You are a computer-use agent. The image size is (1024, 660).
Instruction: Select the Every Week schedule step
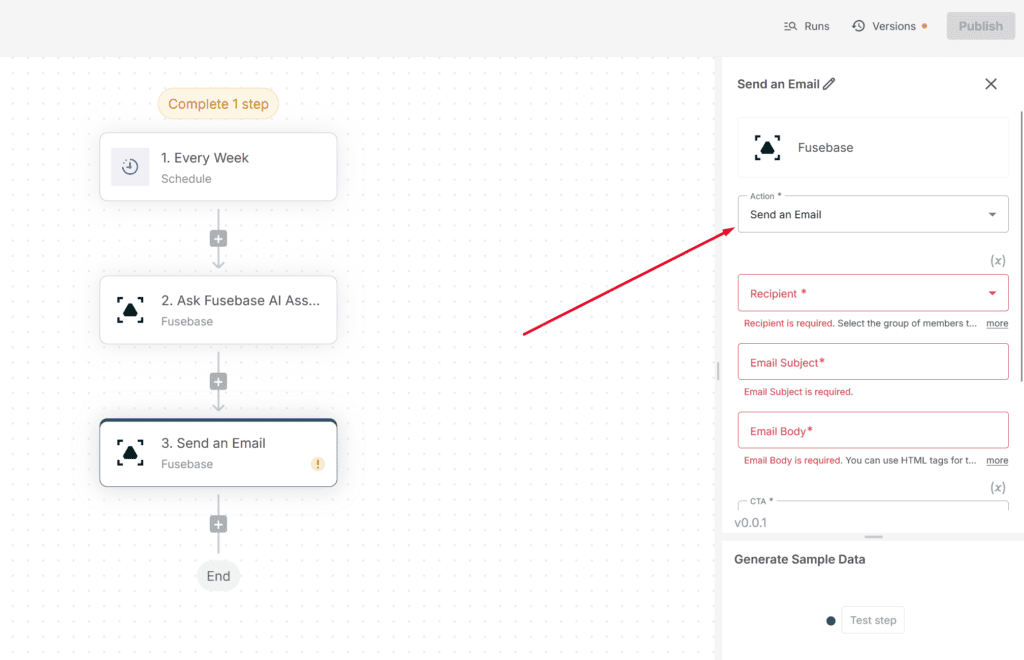218,167
